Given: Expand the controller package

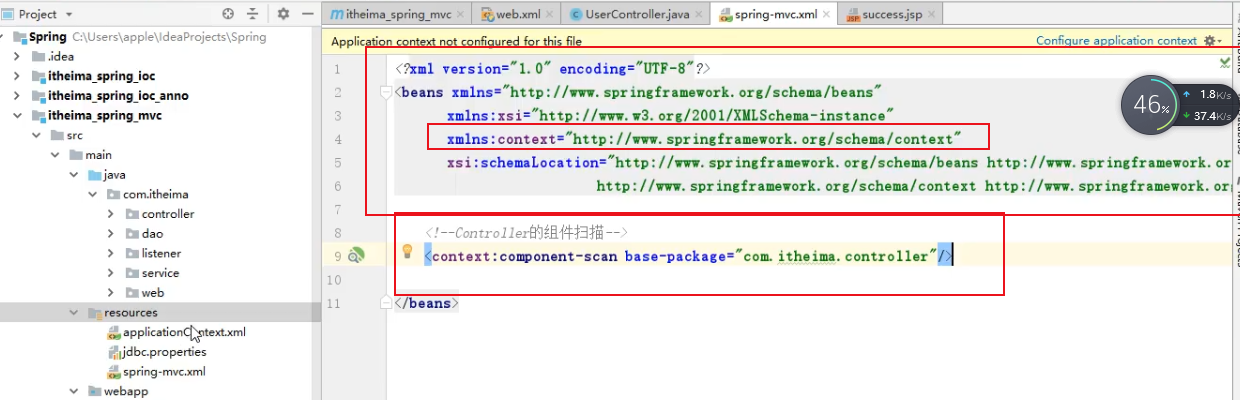Looking at the screenshot, I should pyautogui.click(x=111, y=214).
